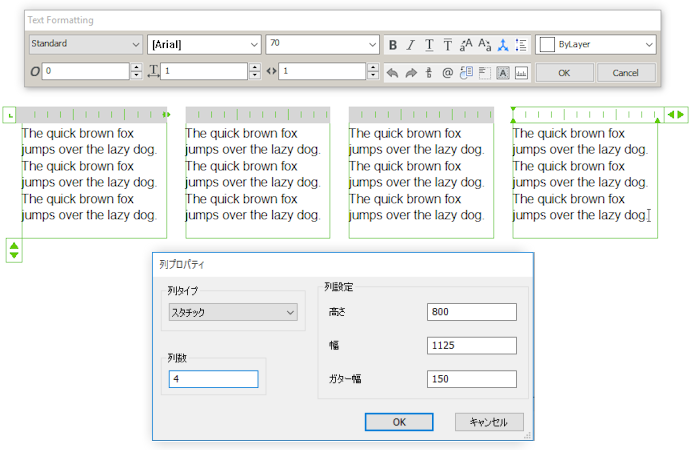Click the tab-stop type box at ruler left
Image resolution: width=691 pixels, height=450 pixels.
(9, 115)
